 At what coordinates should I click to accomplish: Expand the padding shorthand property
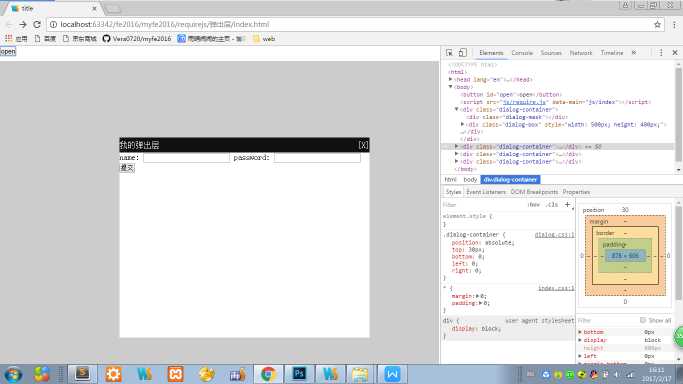tap(480, 303)
